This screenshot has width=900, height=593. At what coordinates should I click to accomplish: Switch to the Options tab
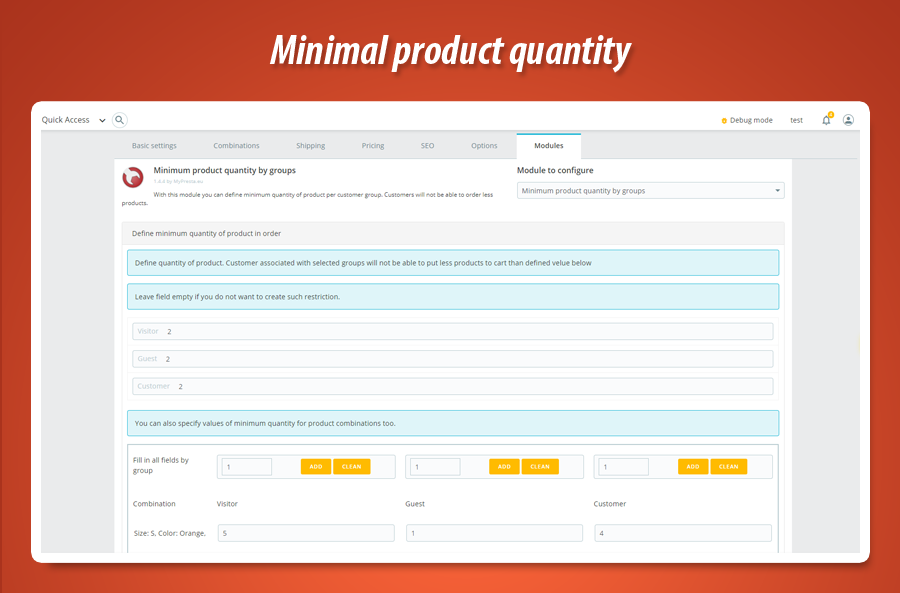pos(484,146)
